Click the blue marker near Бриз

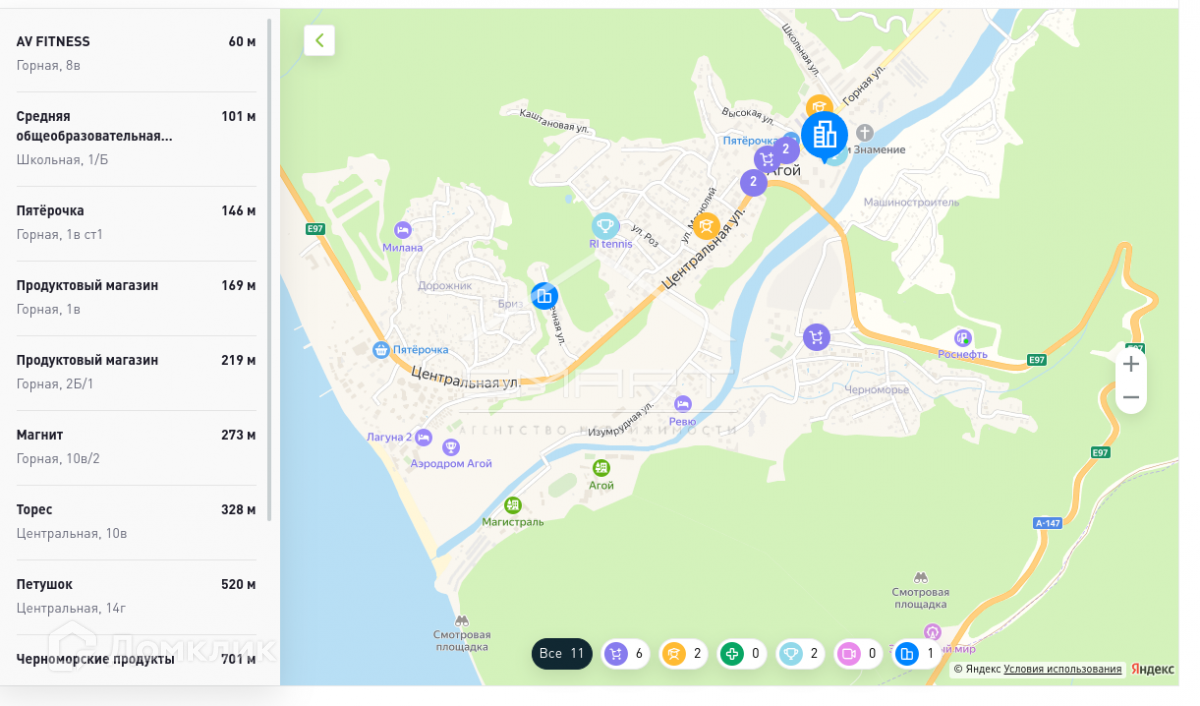(544, 296)
